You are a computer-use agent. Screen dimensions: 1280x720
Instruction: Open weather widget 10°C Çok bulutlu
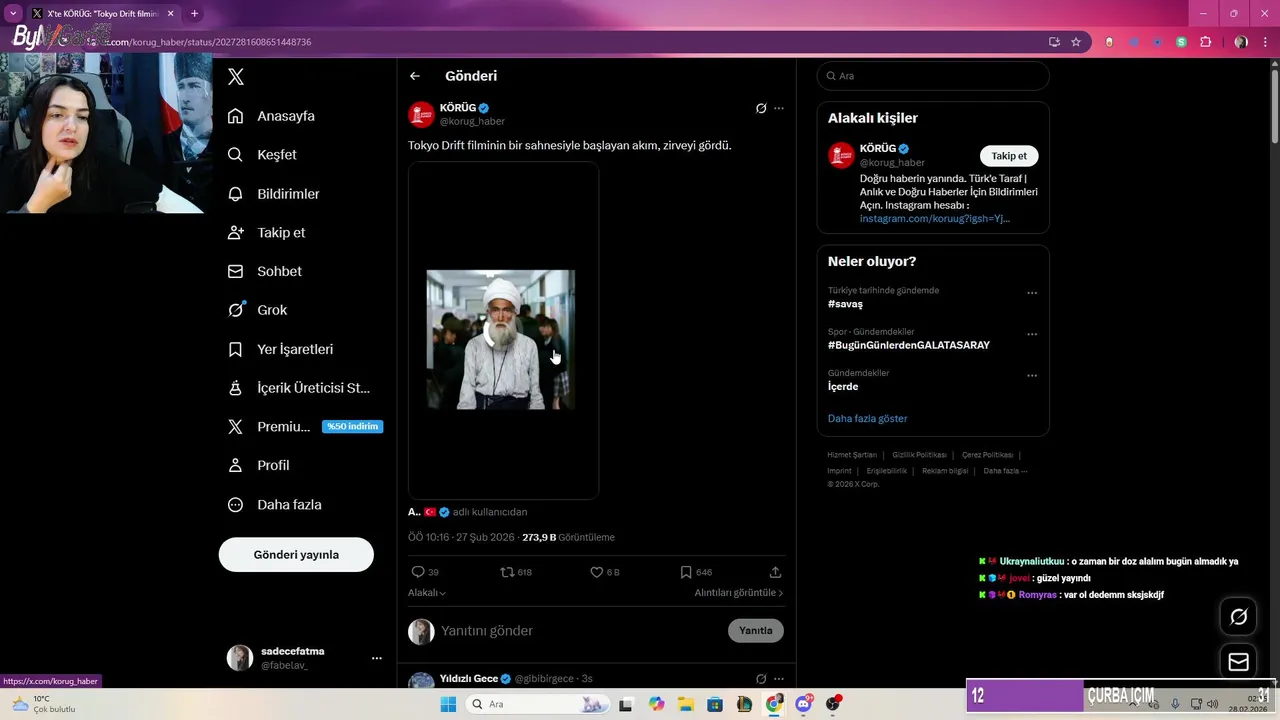coord(42,704)
